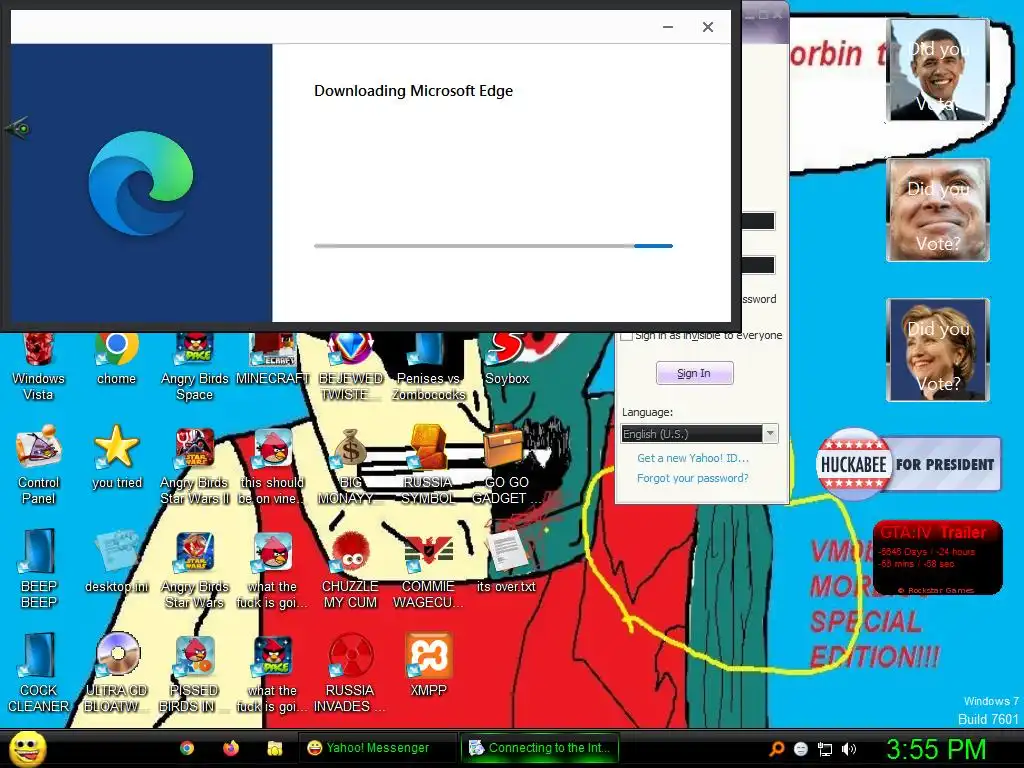The width and height of the screenshot is (1024, 768).
Task: Minimize the Microsoft Edge installer window
Action: (x=668, y=27)
